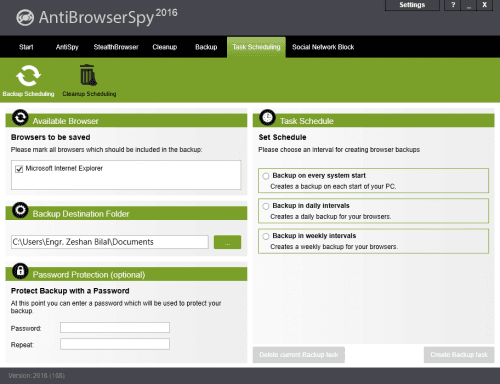Click the Password Protection (optional) title
Image resolution: width=500 pixels, height=384 pixels.
89,275
